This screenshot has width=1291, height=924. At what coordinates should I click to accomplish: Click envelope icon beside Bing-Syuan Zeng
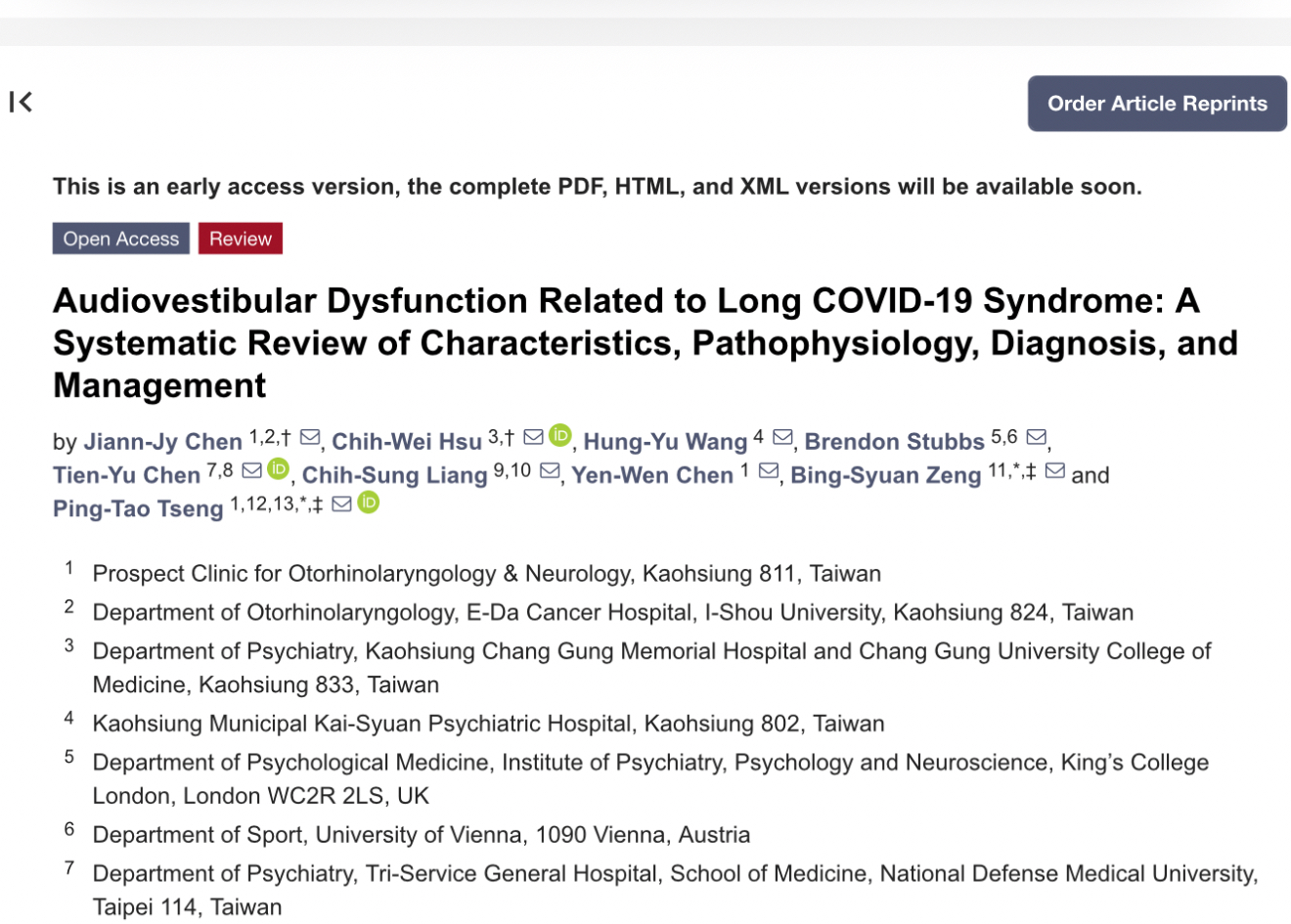(1054, 470)
